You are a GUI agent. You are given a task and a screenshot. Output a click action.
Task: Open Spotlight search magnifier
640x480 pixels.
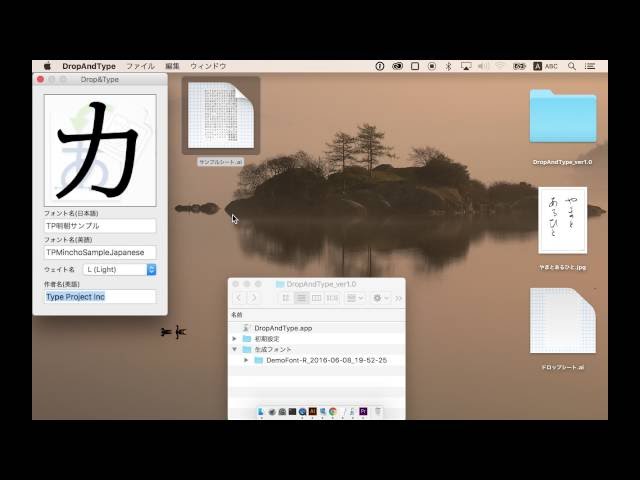click(x=572, y=66)
